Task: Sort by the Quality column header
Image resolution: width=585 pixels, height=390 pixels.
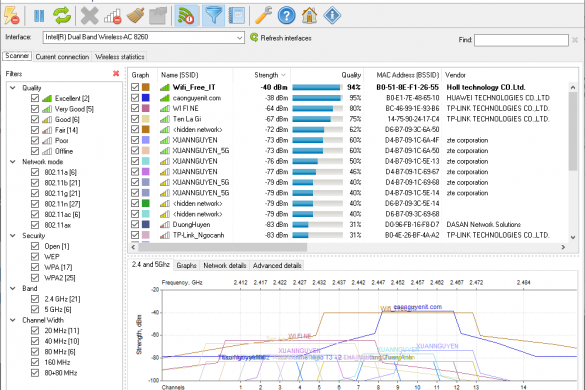Action: point(327,75)
